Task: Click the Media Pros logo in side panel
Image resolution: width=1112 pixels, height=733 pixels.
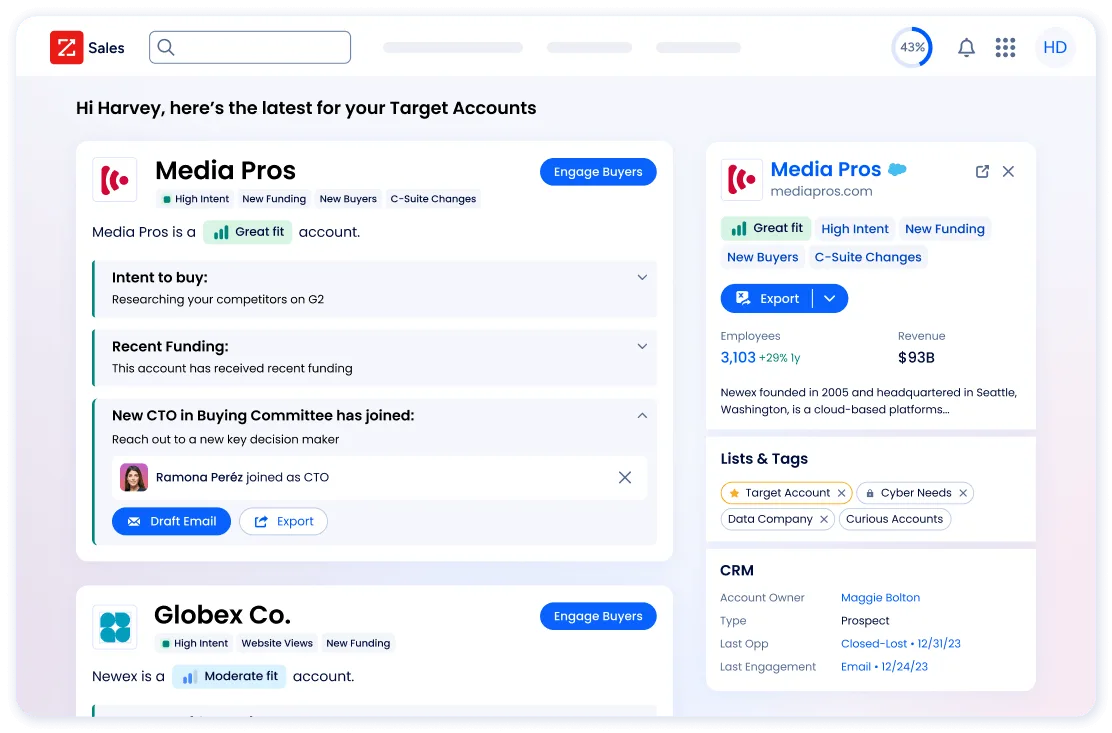Action: [x=742, y=179]
